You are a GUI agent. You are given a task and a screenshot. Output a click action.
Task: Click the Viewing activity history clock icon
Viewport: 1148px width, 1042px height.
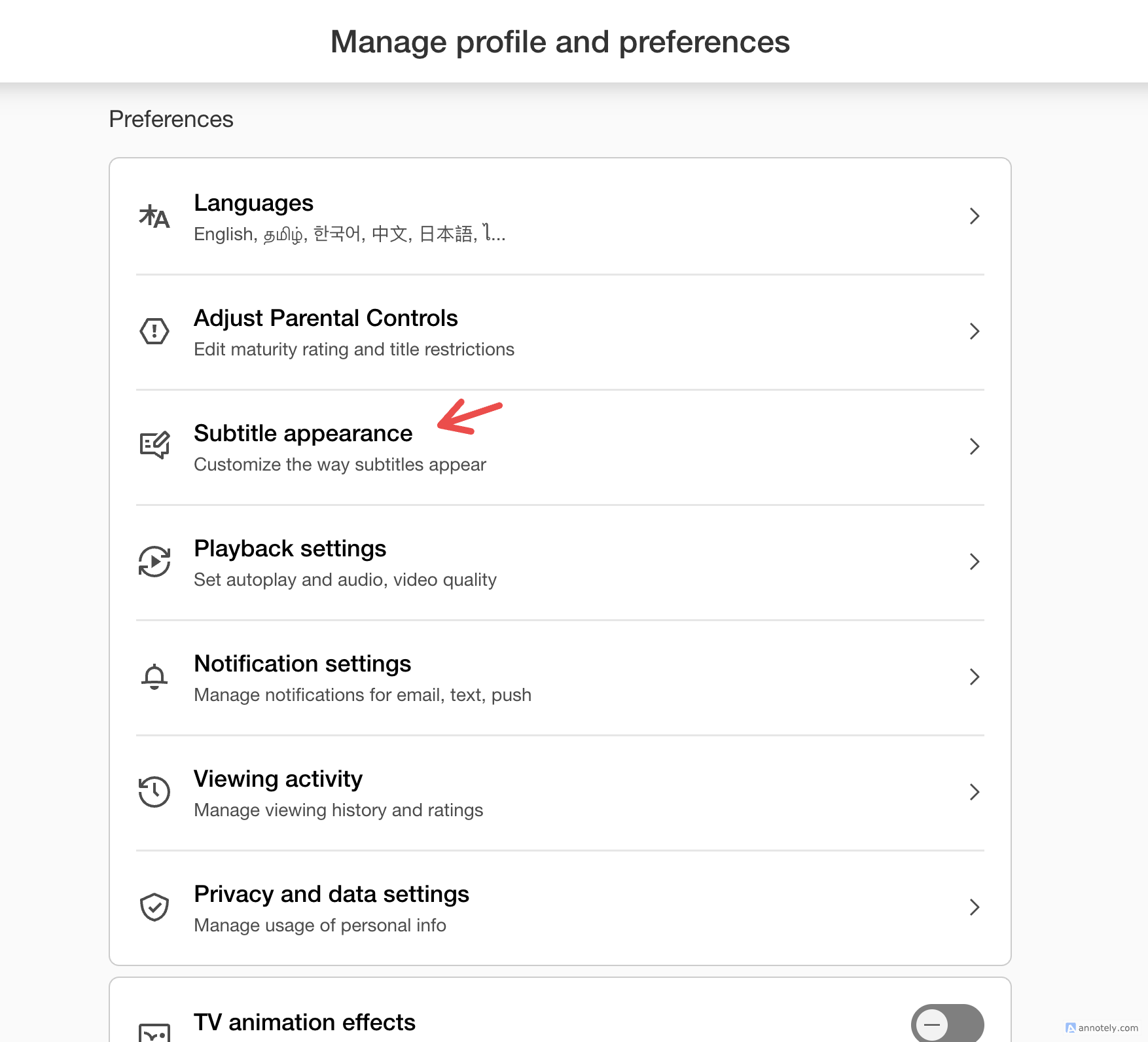[x=154, y=792]
